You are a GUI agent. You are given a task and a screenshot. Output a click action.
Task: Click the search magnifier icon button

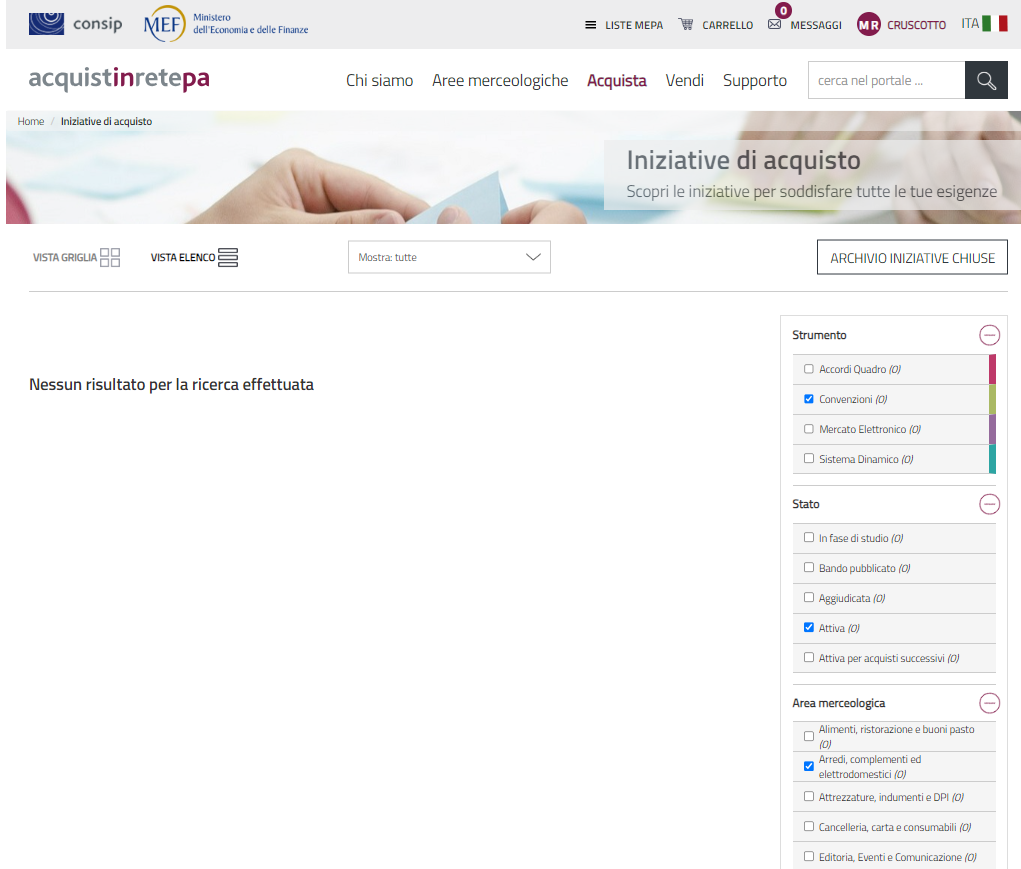point(986,80)
